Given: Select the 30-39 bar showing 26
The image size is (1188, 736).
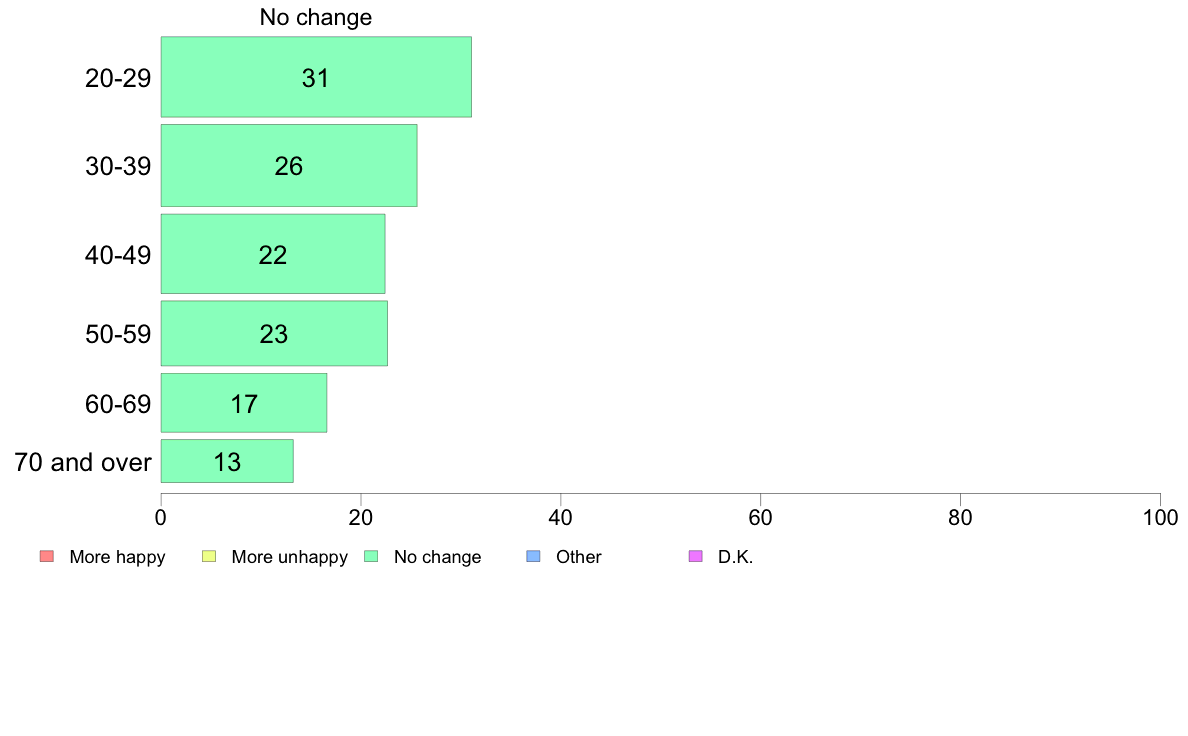Looking at the screenshot, I should pyautogui.click(x=289, y=165).
